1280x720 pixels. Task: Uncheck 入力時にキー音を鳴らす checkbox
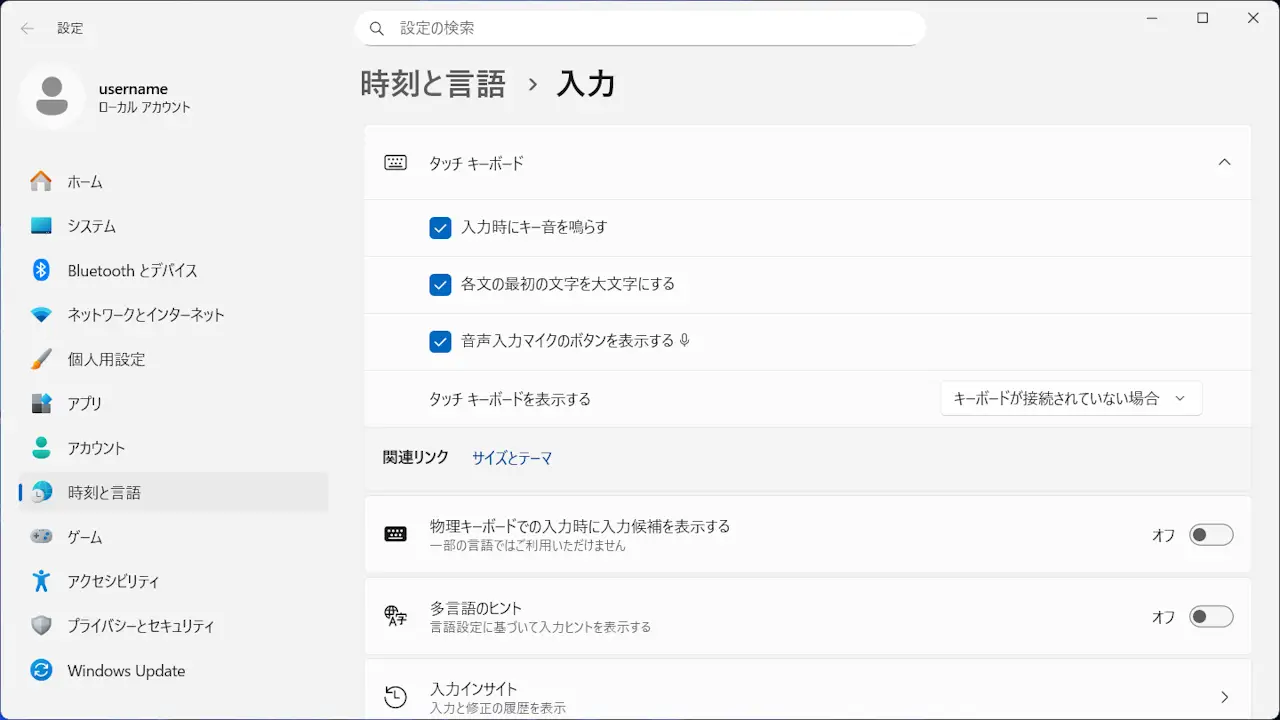pyautogui.click(x=440, y=228)
